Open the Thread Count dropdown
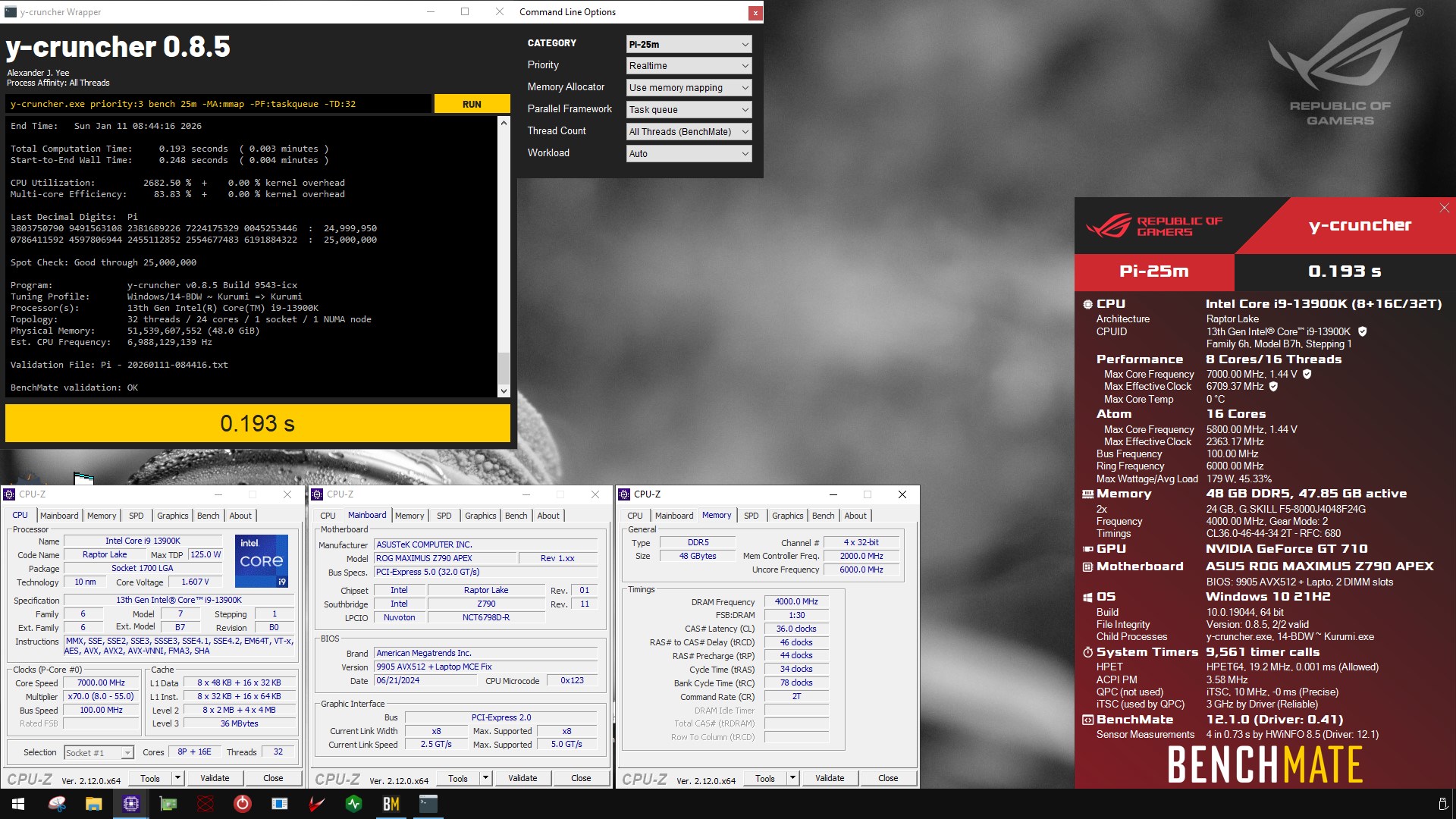This screenshot has height=819, width=1456. [689, 132]
